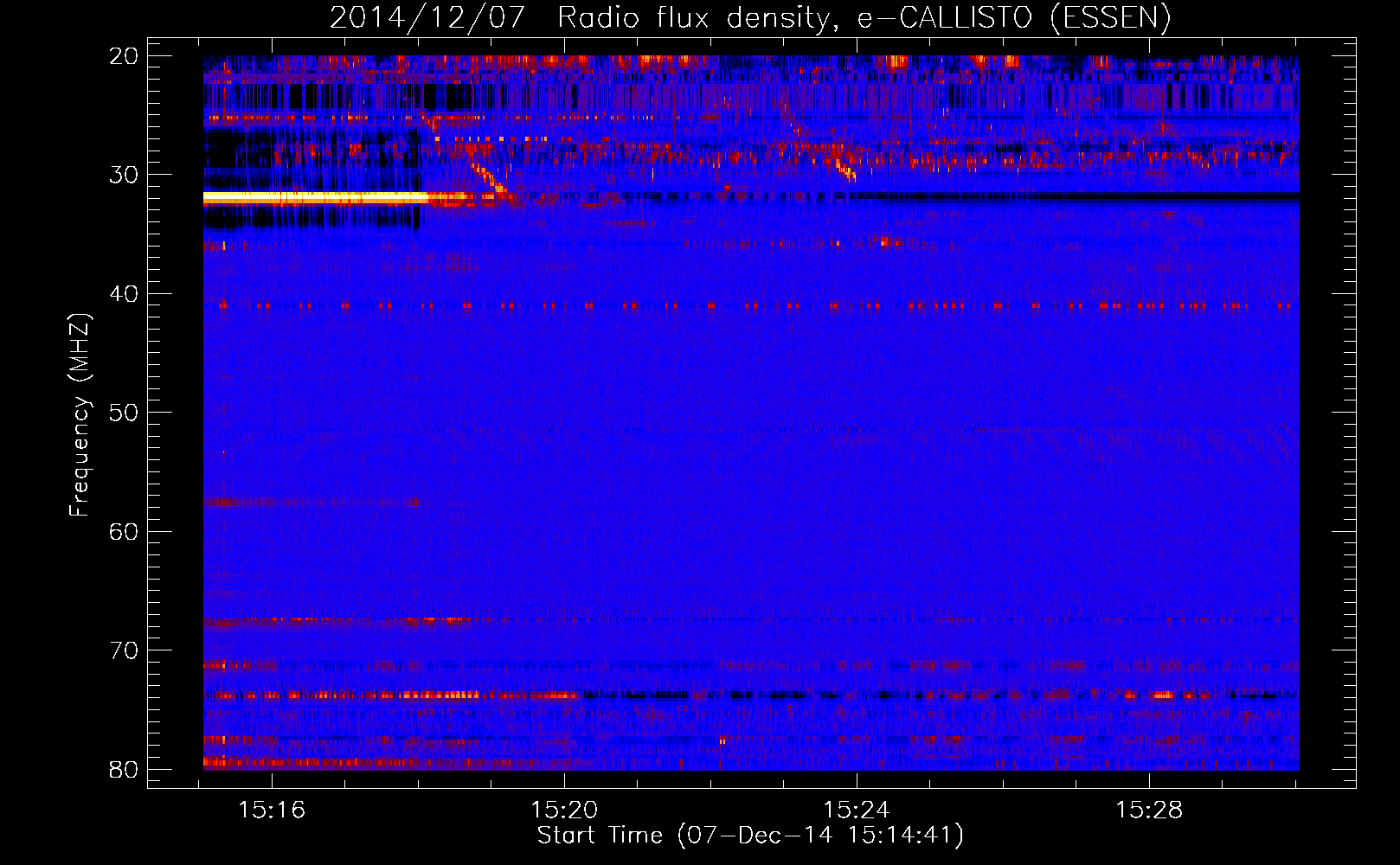
Task: Click the bright yellow-white band near 32 MHz
Action: coord(316,198)
